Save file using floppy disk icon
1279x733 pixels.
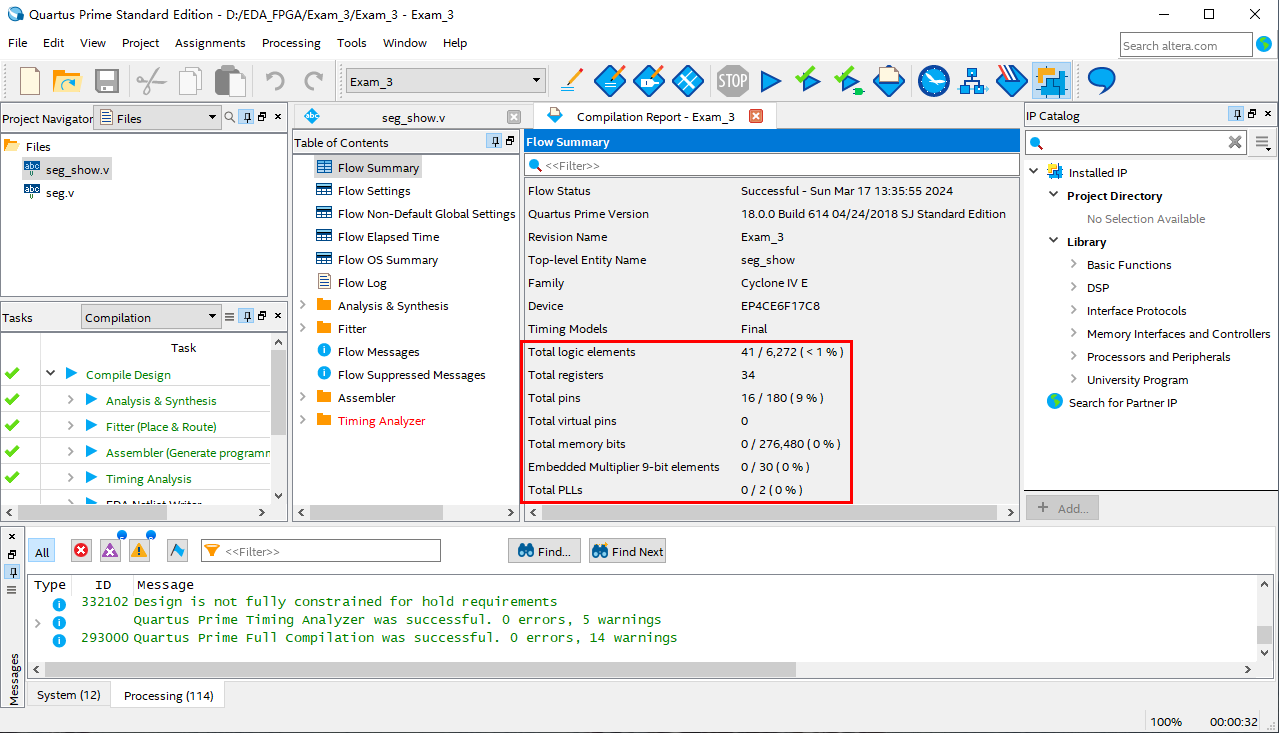pyautogui.click(x=107, y=81)
